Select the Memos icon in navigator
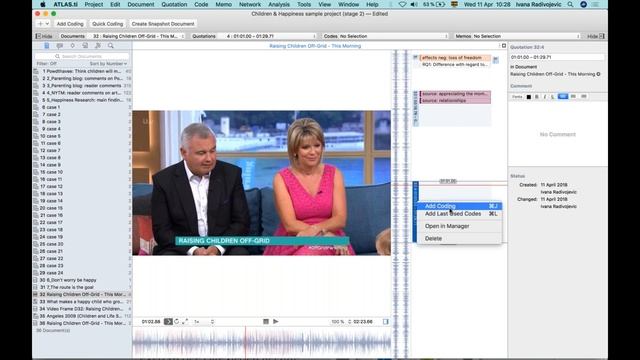This screenshot has height=360, width=640. point(85,46)
